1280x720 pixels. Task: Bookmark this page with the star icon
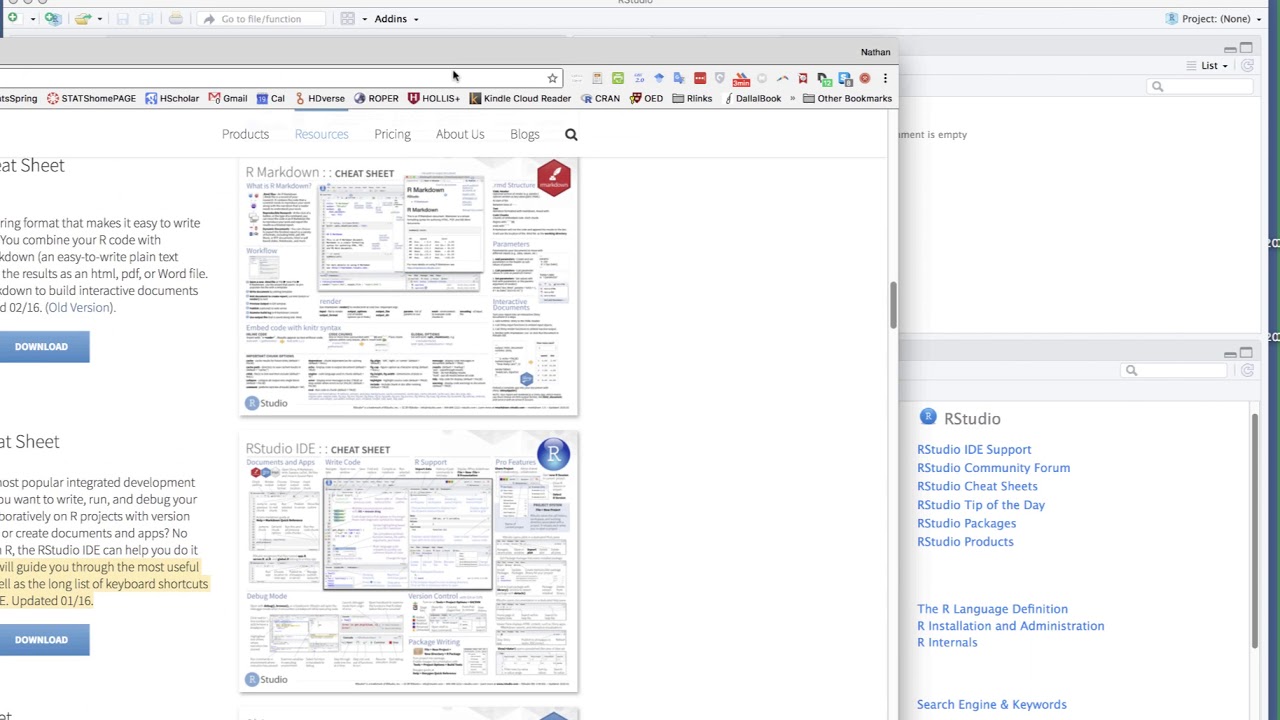click(x=552, y=78)
